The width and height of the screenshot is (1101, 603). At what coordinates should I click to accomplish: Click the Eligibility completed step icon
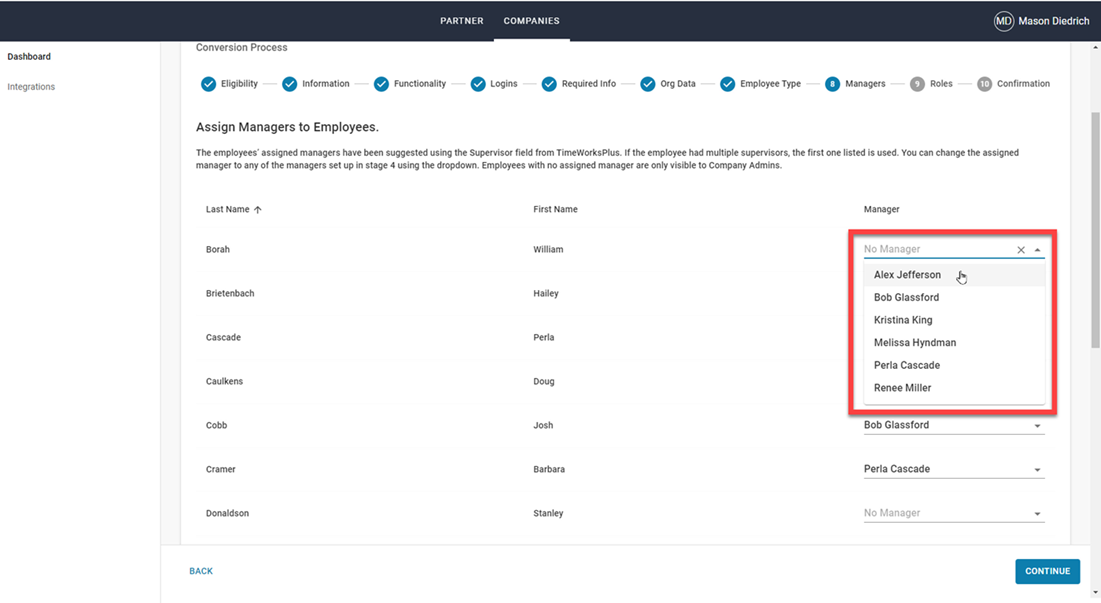point(209,84)
